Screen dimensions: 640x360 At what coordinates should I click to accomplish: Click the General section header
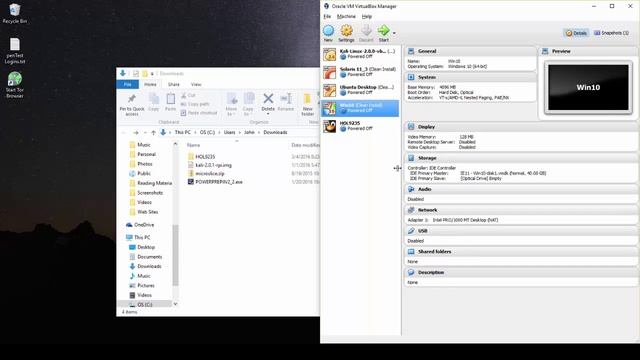pyautogui.click(x=470, y=51)
